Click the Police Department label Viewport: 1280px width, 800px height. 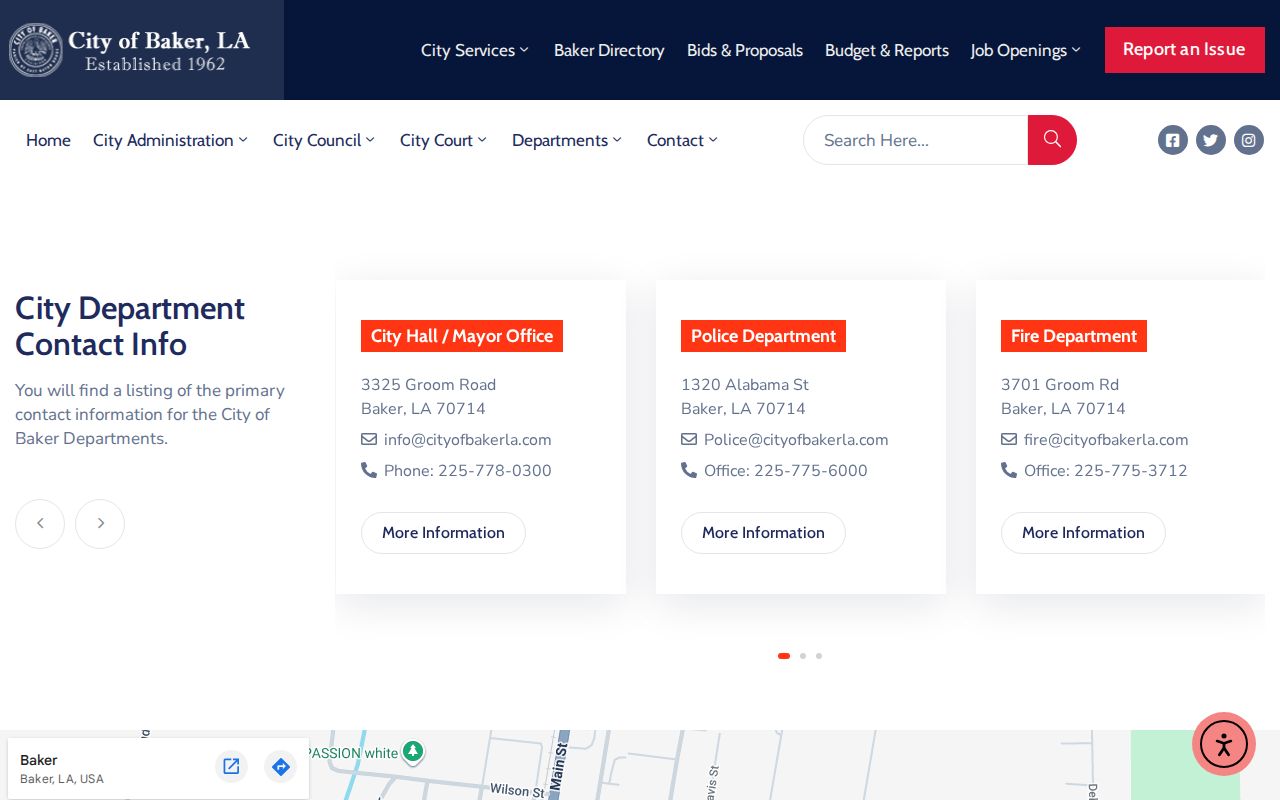[763, 336]
